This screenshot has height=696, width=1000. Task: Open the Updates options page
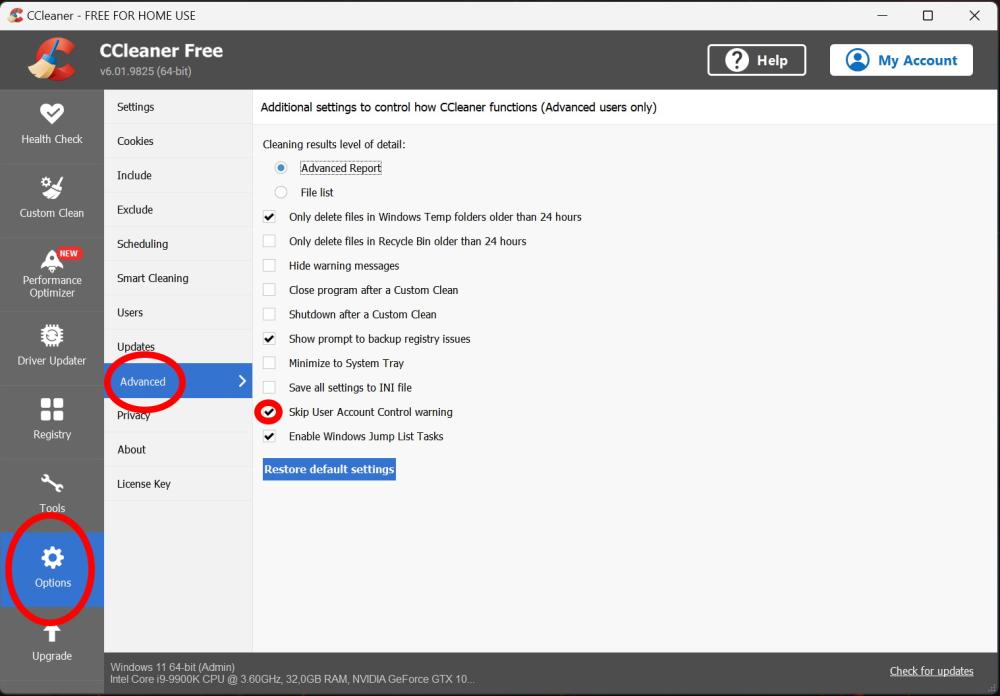pos(178,346)
